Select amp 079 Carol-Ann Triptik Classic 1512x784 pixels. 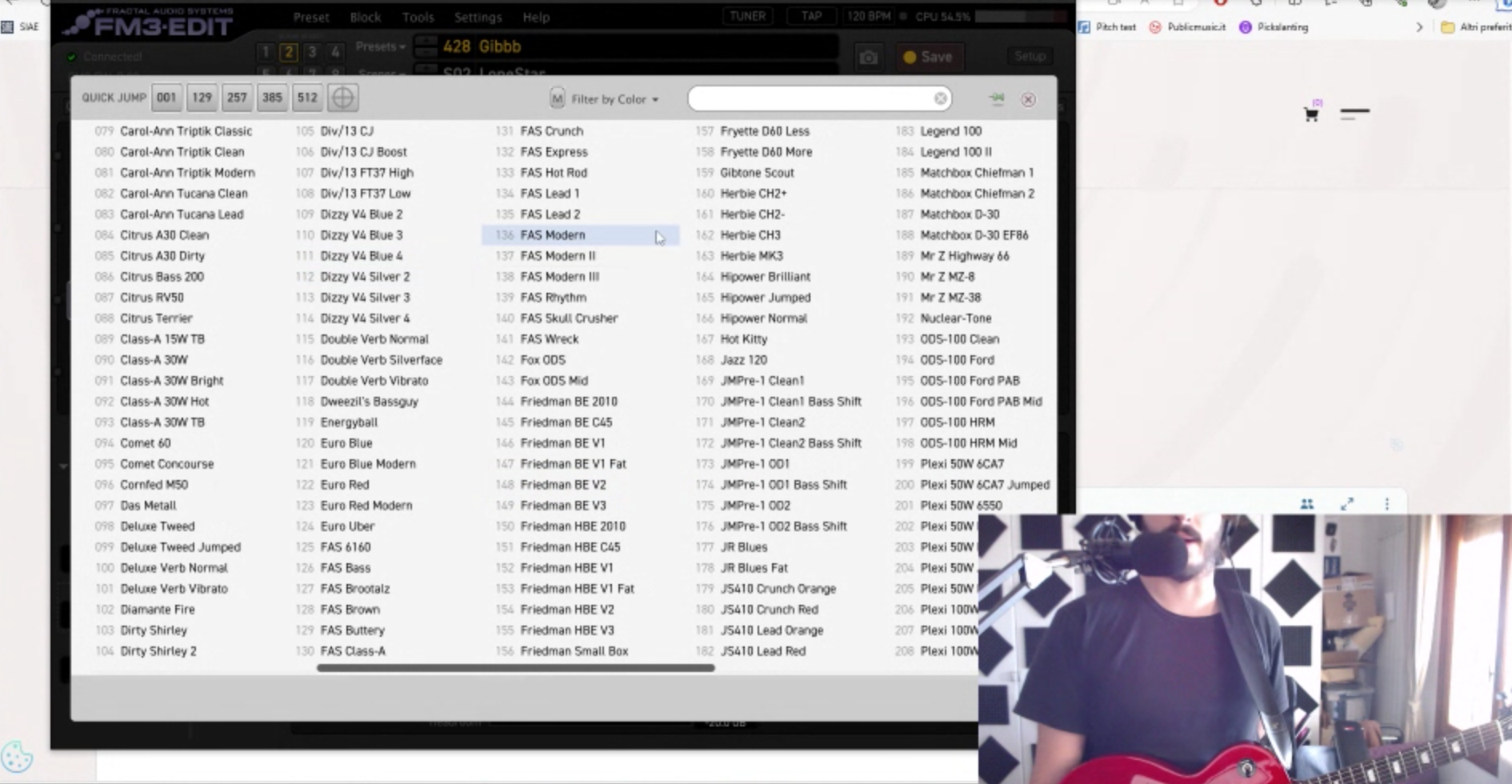click(174, 131)
